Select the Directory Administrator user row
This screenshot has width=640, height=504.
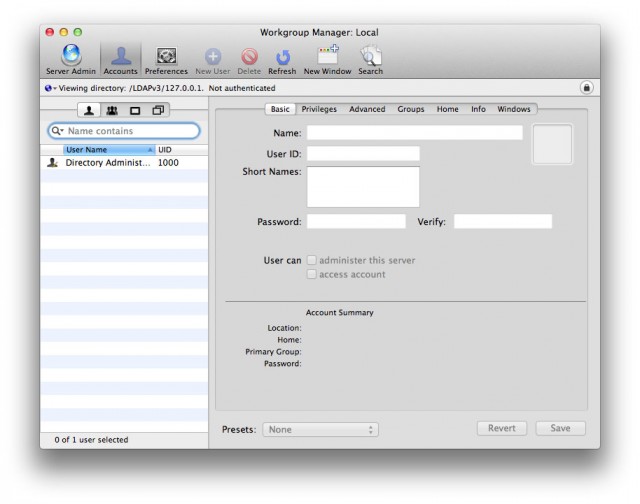124,163
